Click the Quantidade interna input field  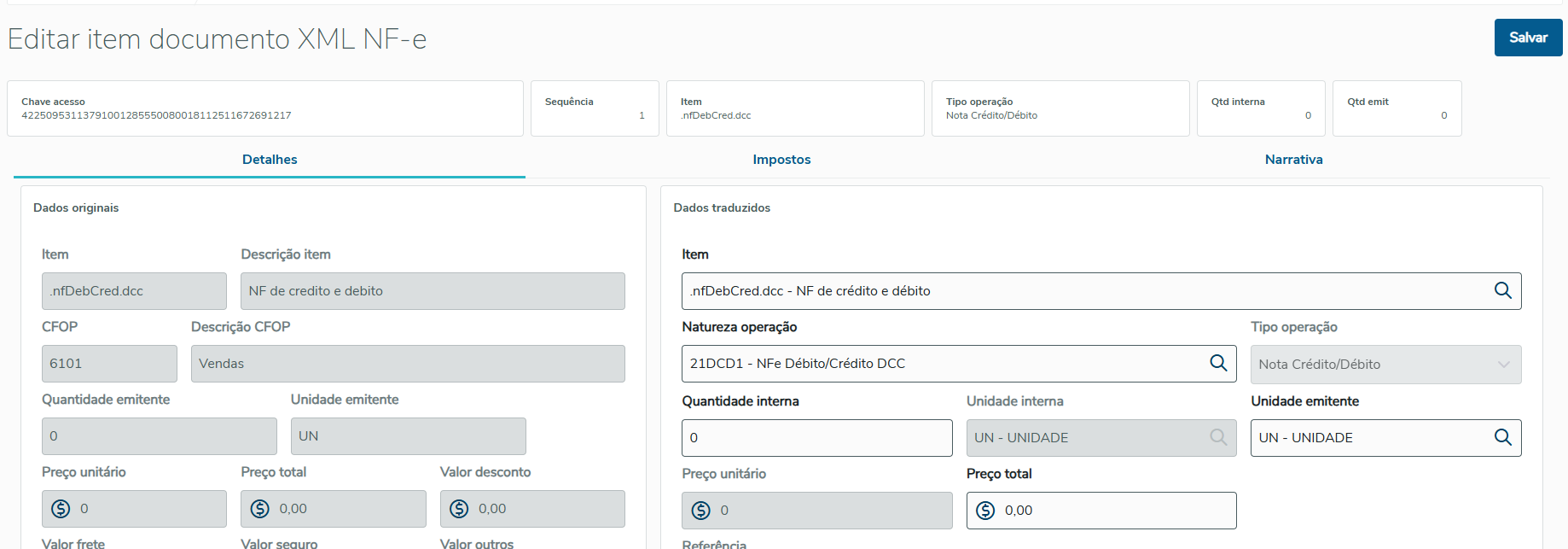pos(816,438)
